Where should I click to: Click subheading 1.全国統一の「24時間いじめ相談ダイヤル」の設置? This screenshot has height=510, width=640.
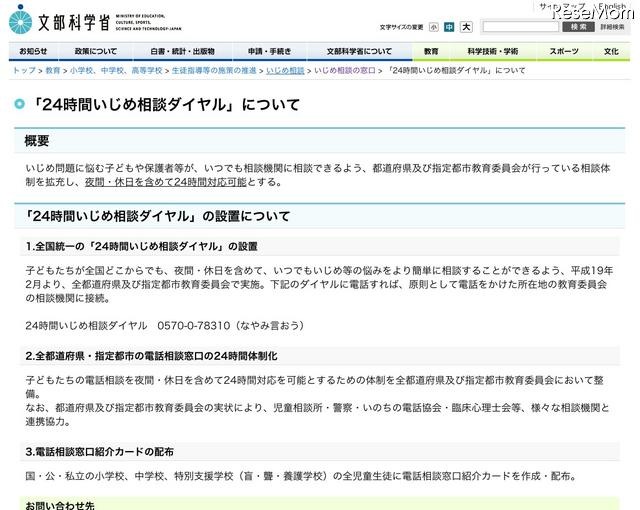pos(141,246)
